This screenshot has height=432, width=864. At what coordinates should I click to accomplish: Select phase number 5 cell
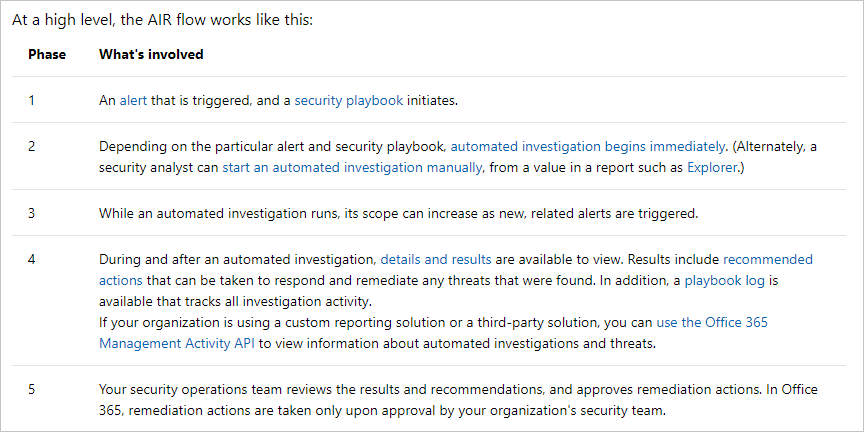[31, 390]
